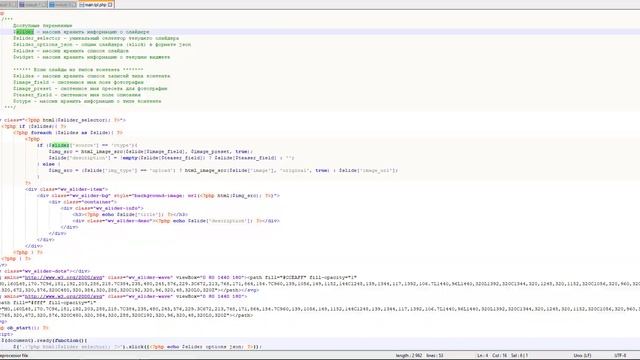Screen dimensions: 640x360
Task: Click the ob_start() PHP line
Action: pyautogui.click(x=24, y=328)
